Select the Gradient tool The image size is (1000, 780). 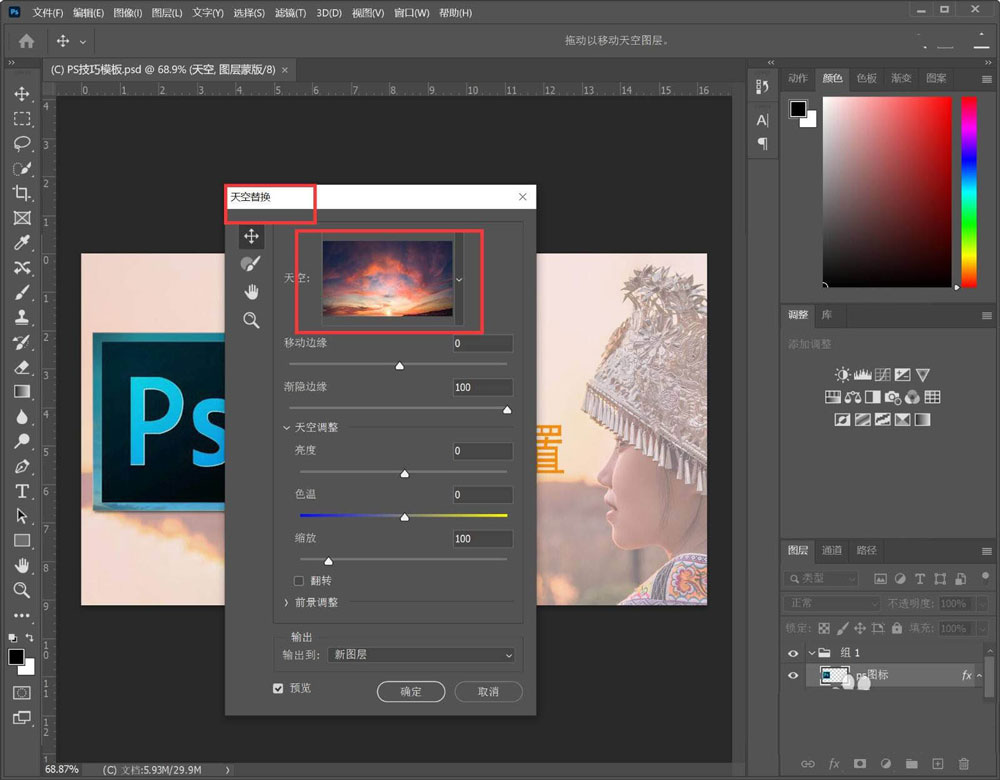(x=22, y=392)
